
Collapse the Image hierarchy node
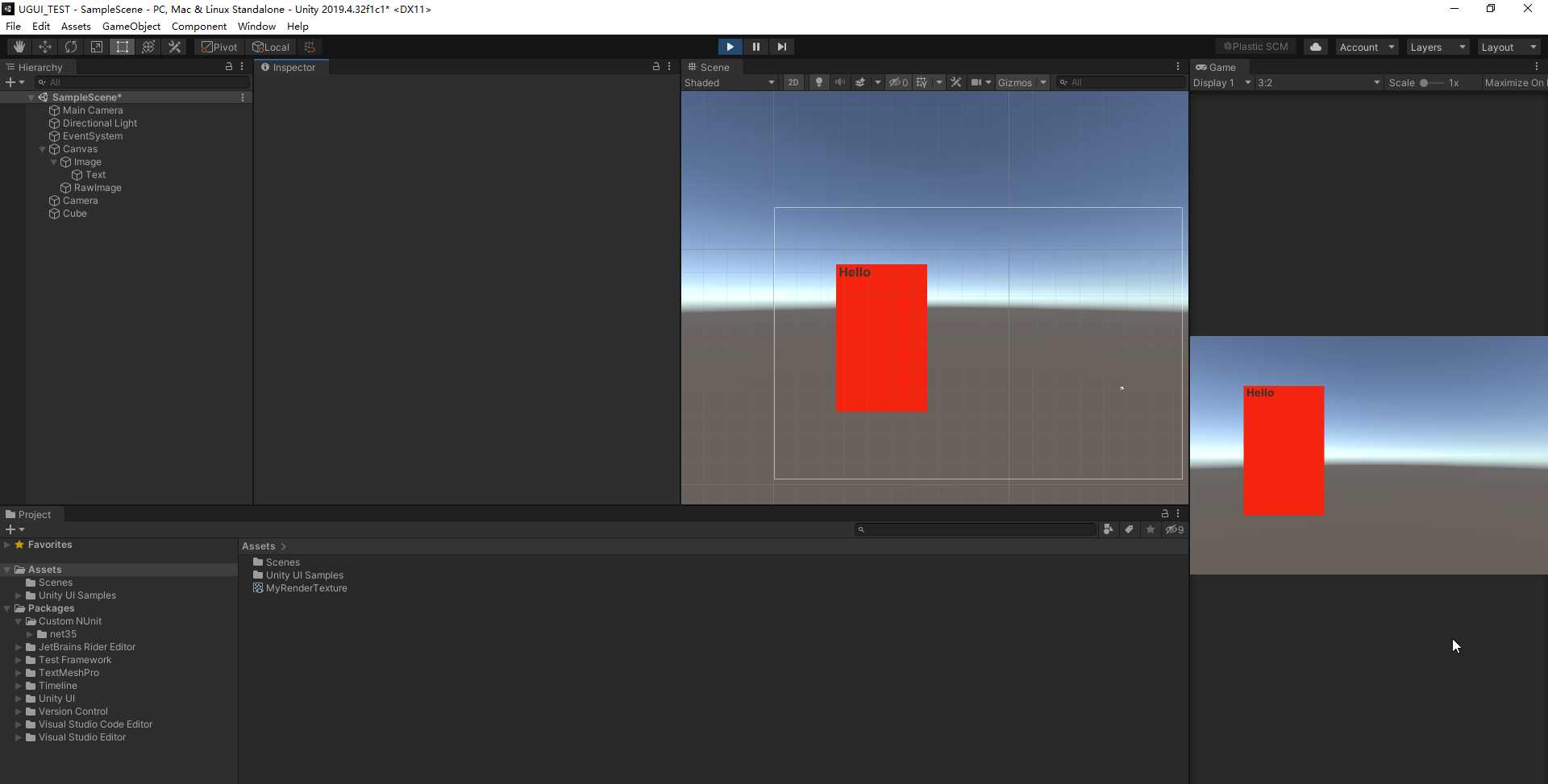(x=54, y=162)
